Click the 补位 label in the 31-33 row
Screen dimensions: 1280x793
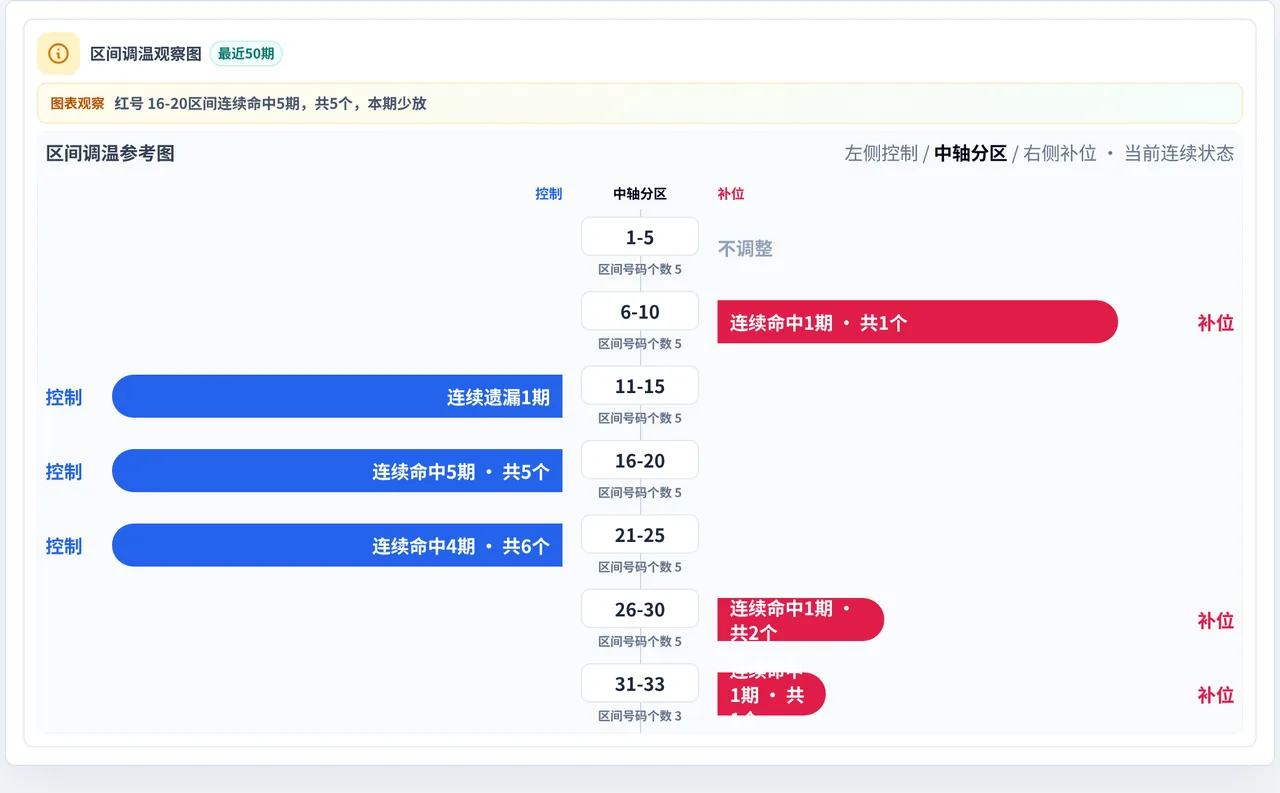pyautogui.click(x=1215, y=694)
